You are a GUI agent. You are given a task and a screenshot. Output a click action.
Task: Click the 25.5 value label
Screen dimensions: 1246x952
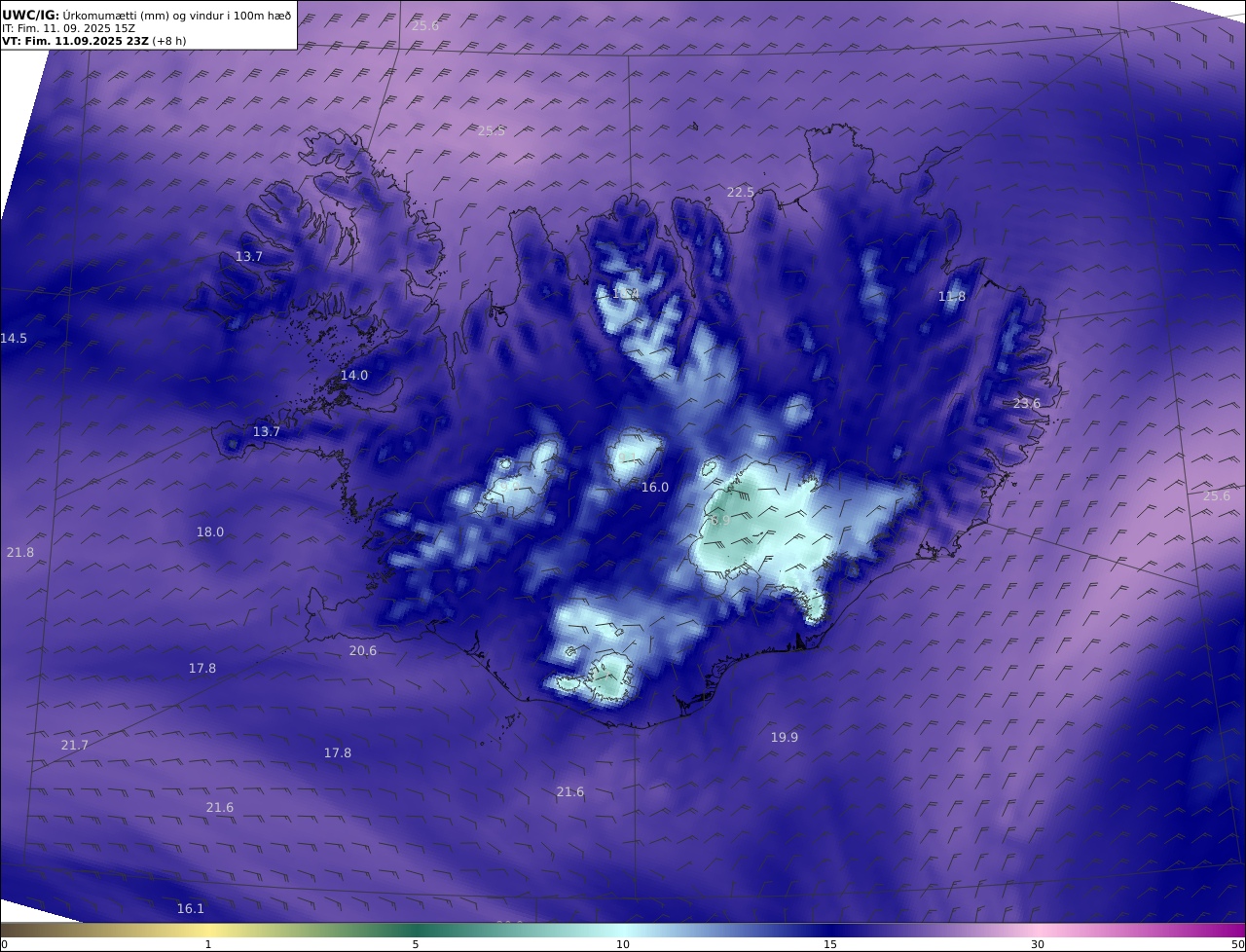(x=492, y=131)
